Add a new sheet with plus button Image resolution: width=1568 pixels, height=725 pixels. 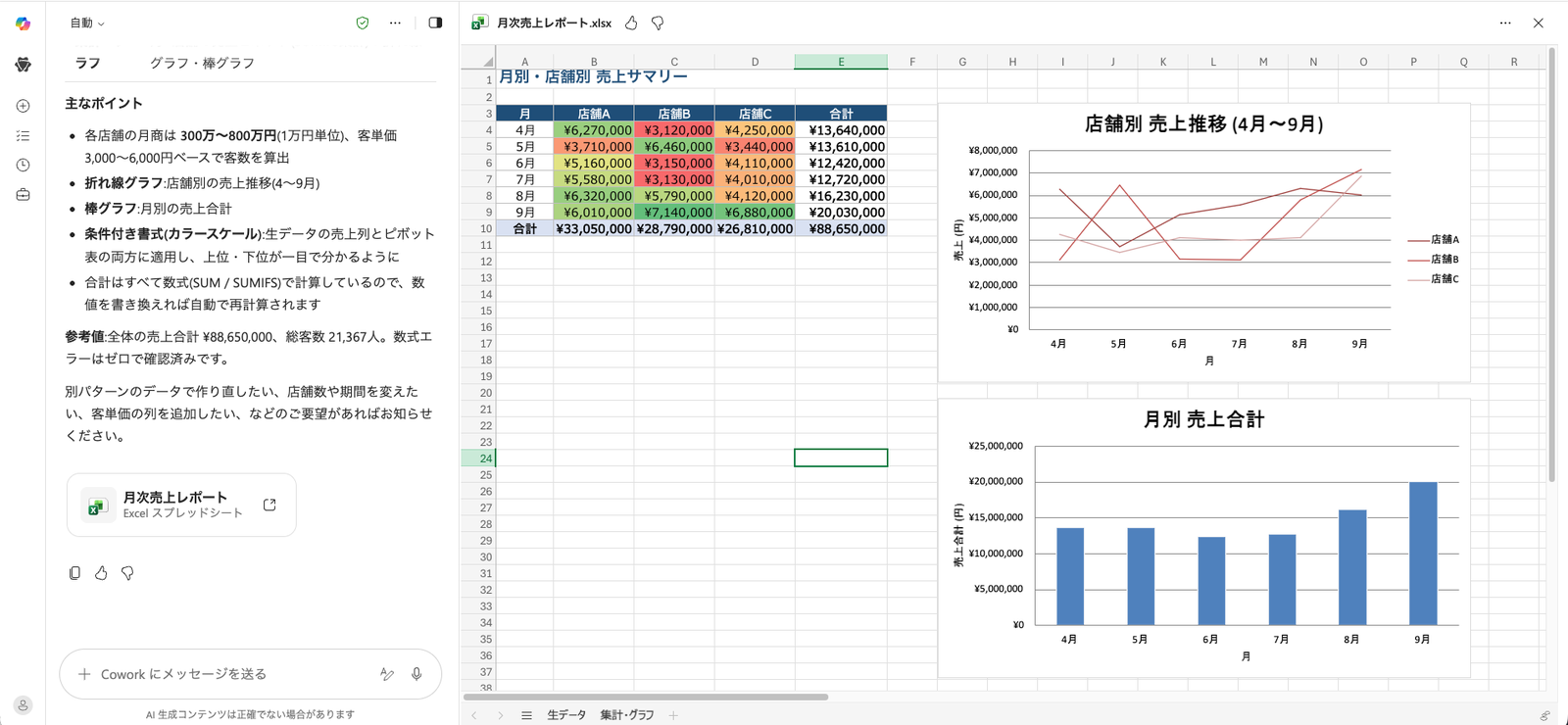[x=673, y=715]
